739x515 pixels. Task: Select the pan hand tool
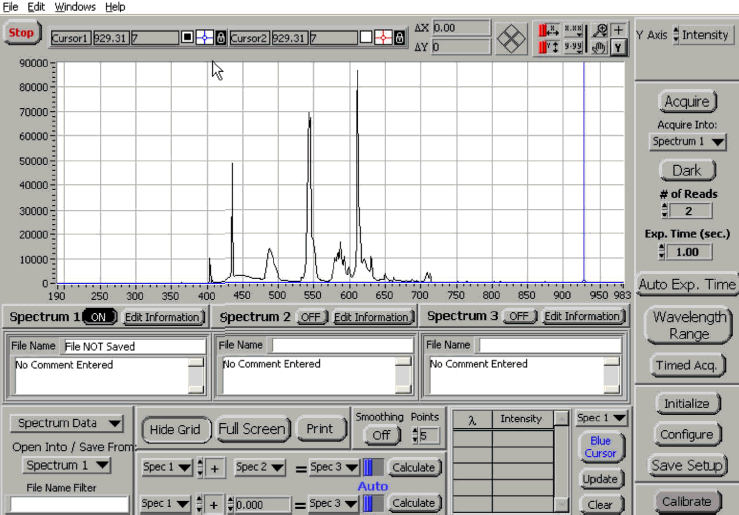tap(601, 47)
